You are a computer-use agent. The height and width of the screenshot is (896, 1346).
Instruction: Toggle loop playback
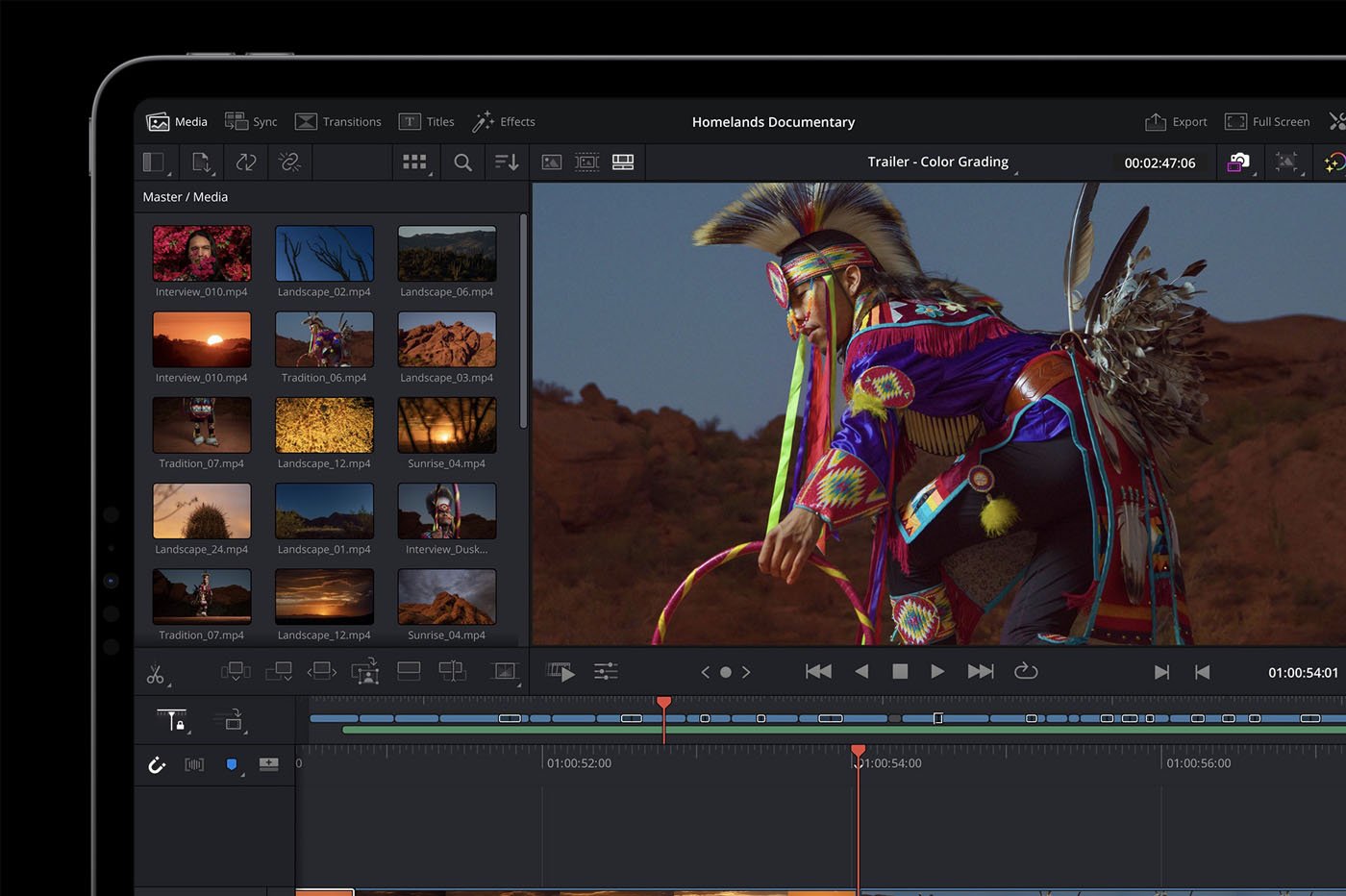(x=1026, y=671)
